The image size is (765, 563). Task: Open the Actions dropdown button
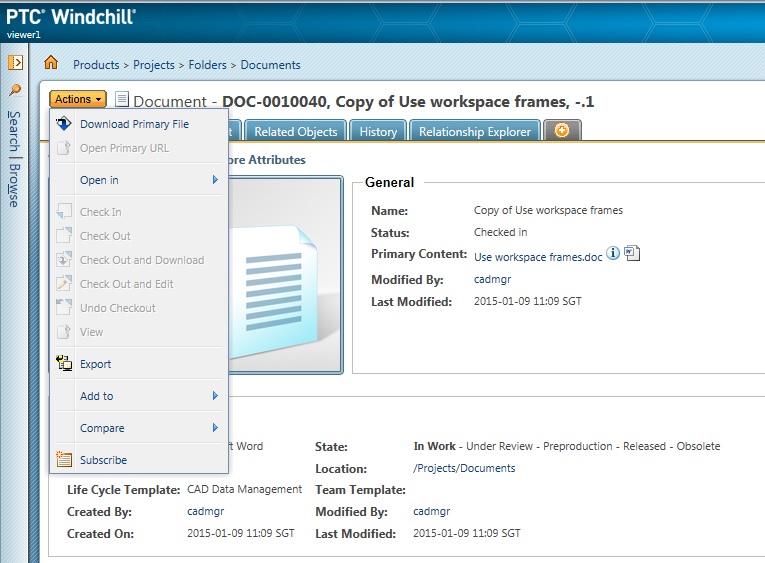tap(78, 99)
